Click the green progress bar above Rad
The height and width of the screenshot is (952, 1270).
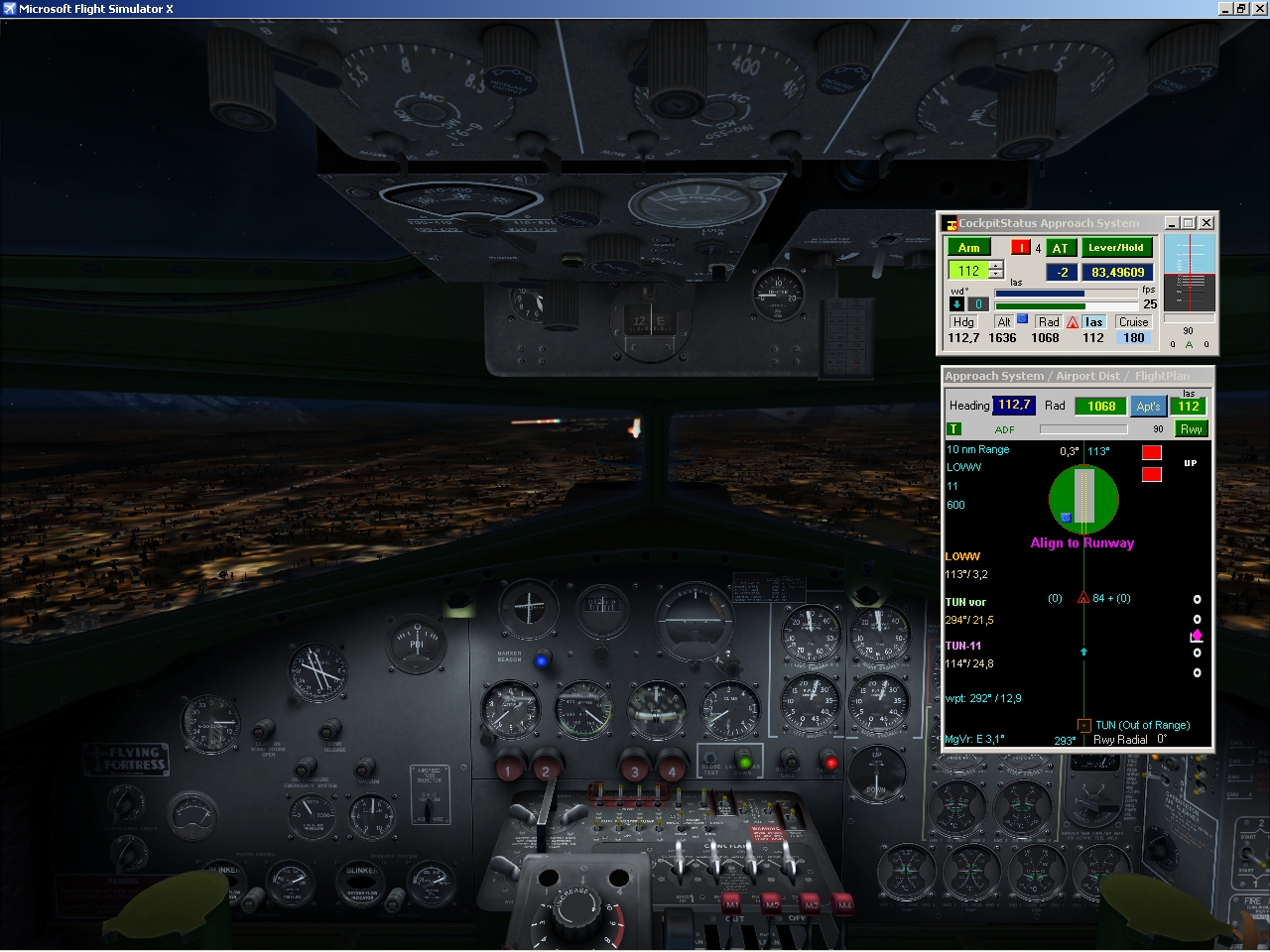coord(1066,305)
